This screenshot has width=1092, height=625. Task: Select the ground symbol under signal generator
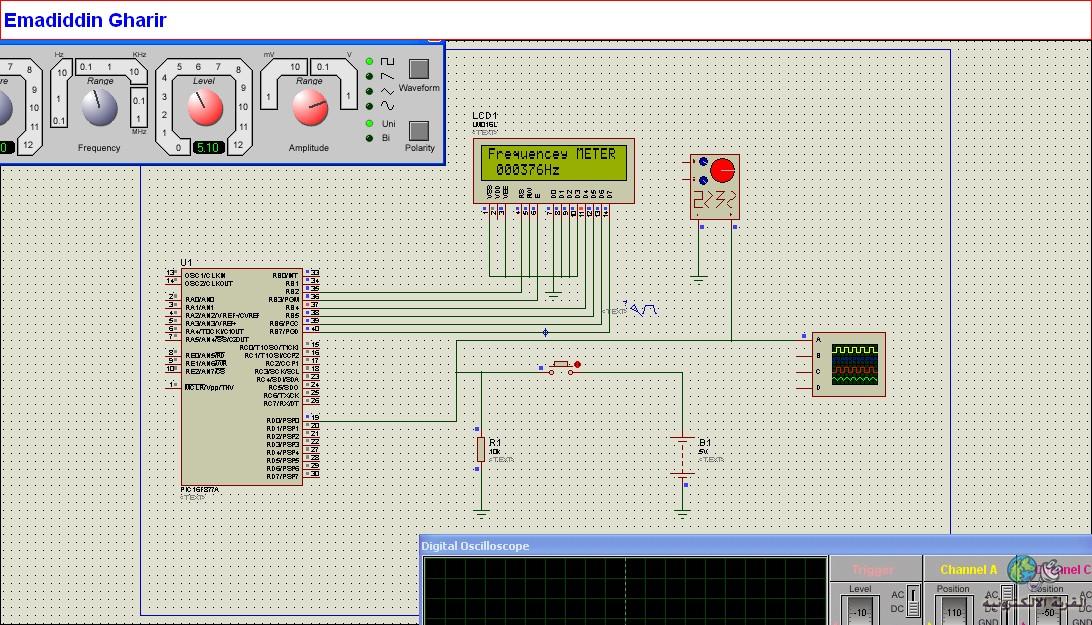699,279
